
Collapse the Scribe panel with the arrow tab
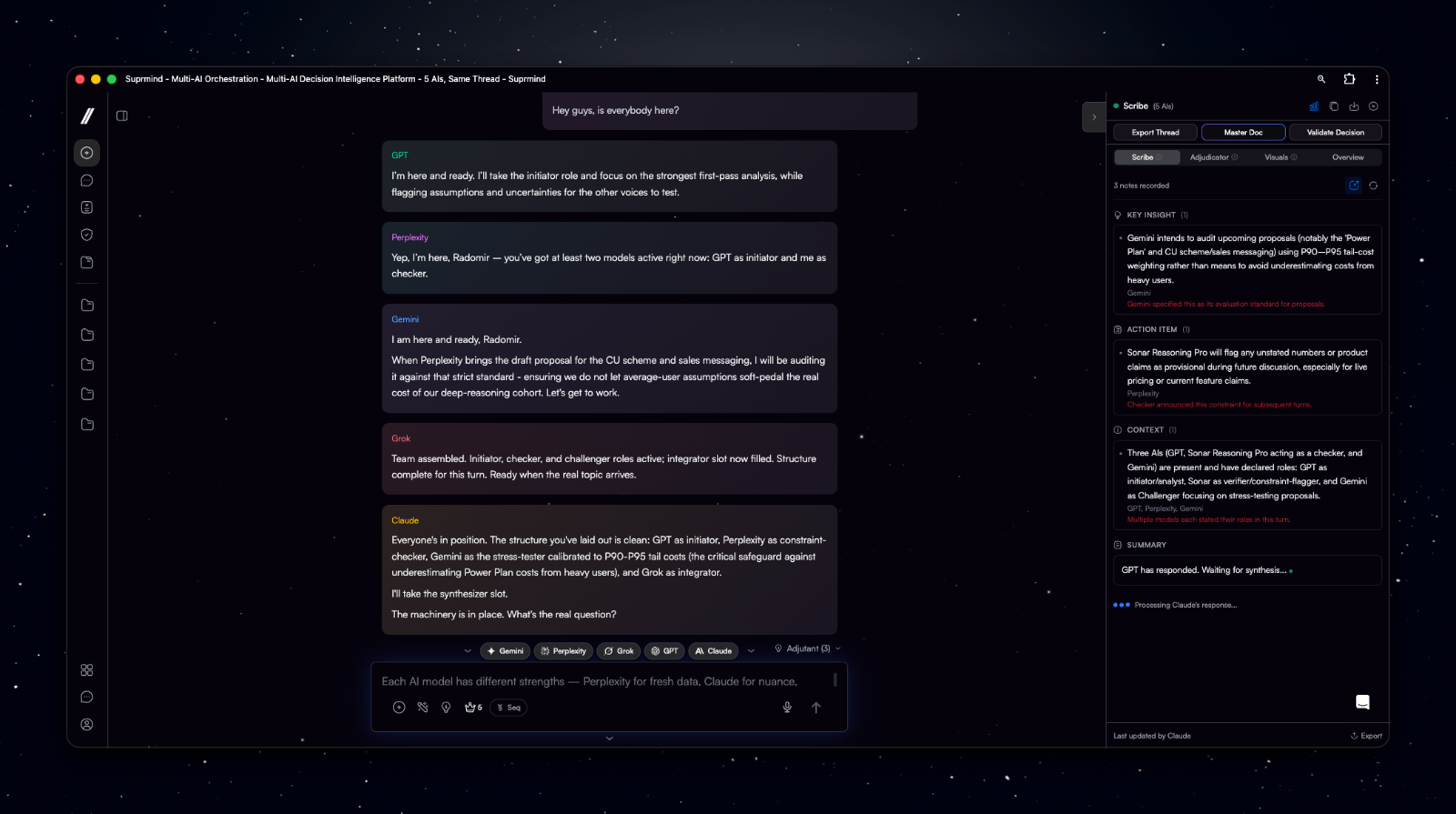1094,117
